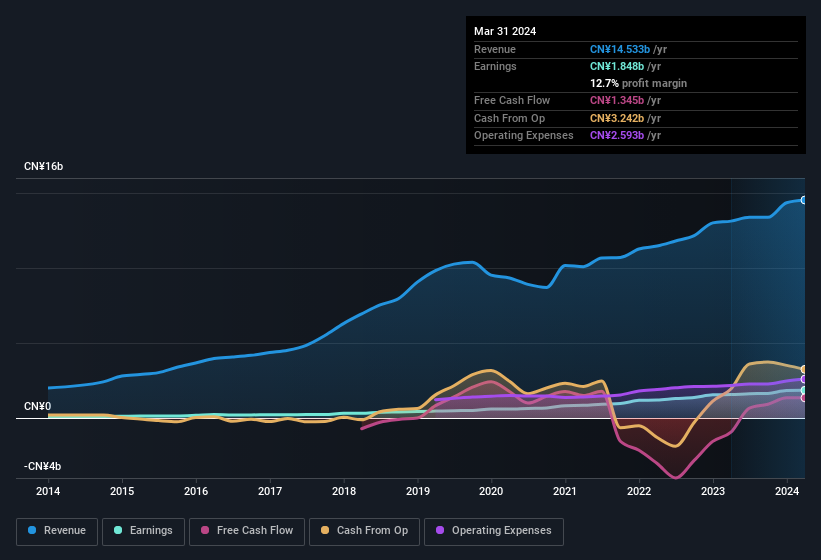
Task: Click the 2014 x-axis label
Action: coord(48,491)
